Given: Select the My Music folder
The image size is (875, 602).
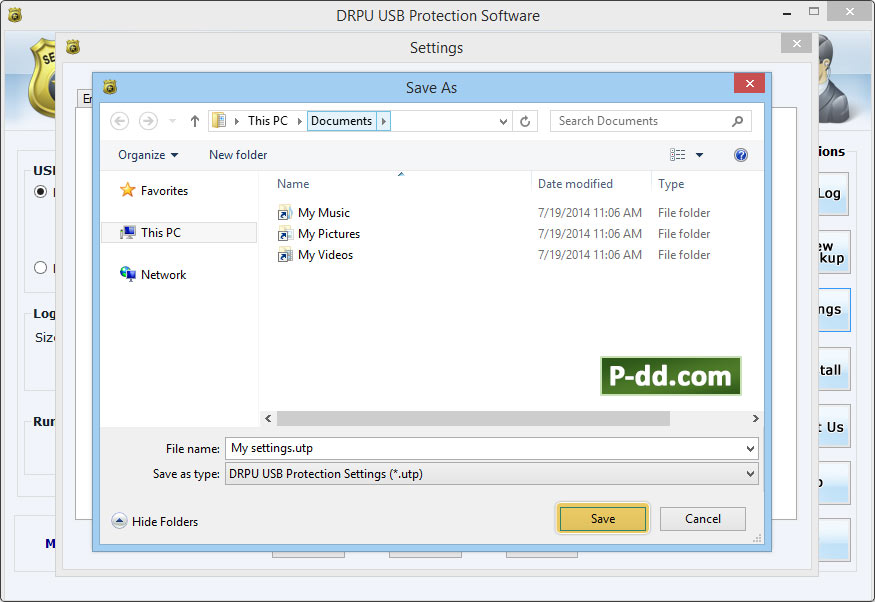Looking at the screenshot, I should [x=324, y=213].
